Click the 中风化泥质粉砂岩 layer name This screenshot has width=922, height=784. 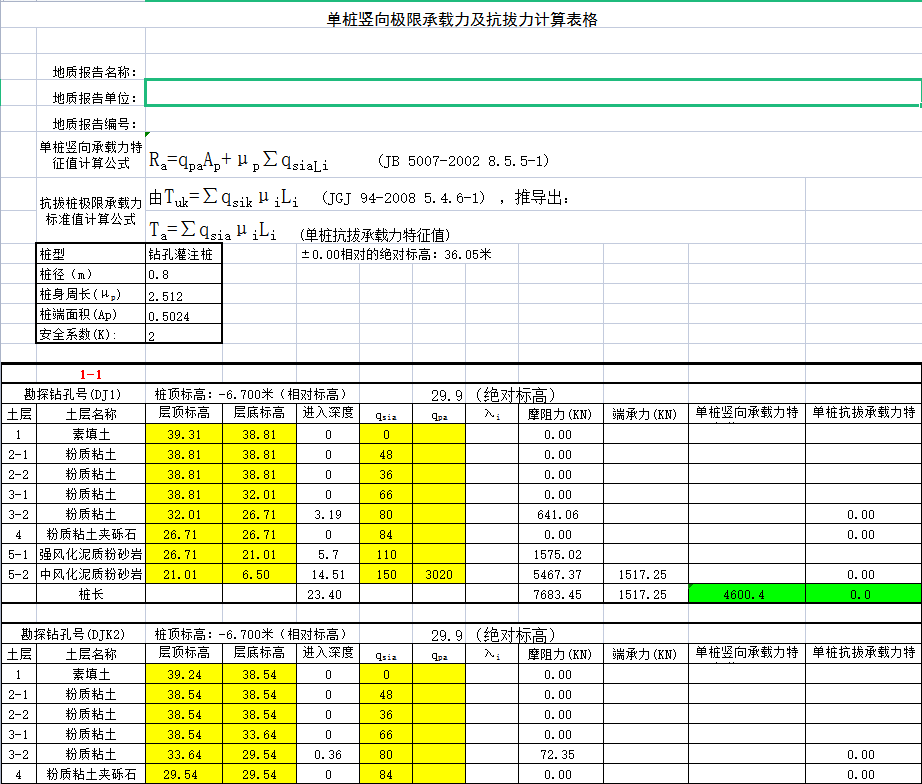[91, 574]
